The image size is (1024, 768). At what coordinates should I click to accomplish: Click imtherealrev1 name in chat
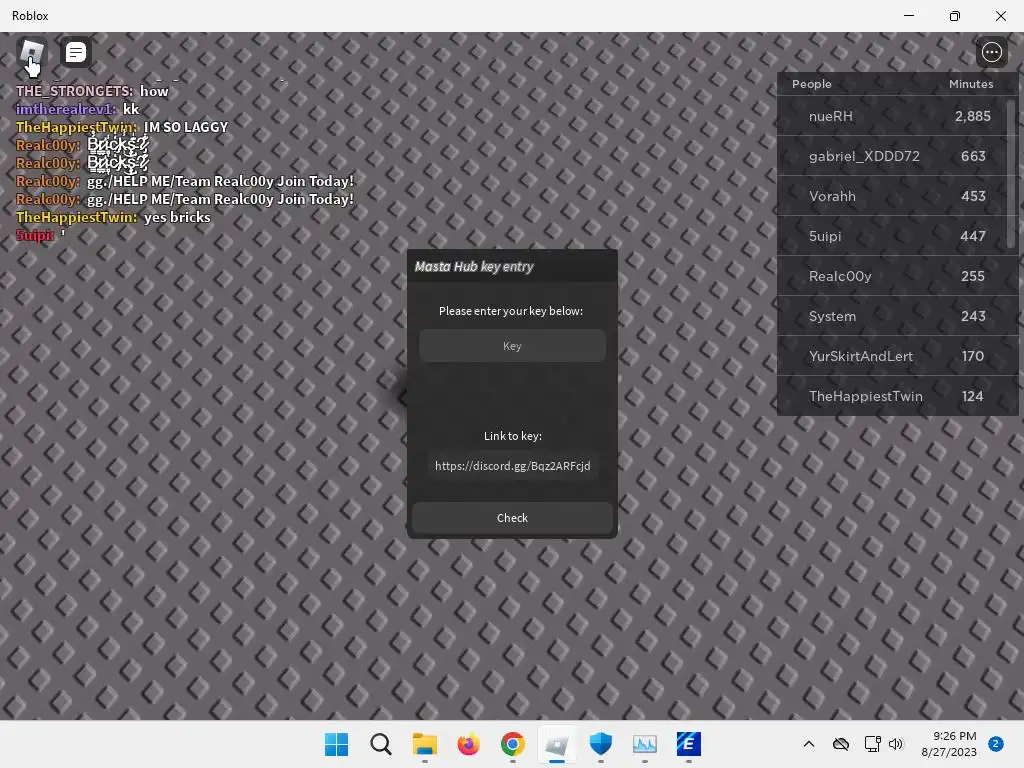pyautogui.click(x=66, y=109)
